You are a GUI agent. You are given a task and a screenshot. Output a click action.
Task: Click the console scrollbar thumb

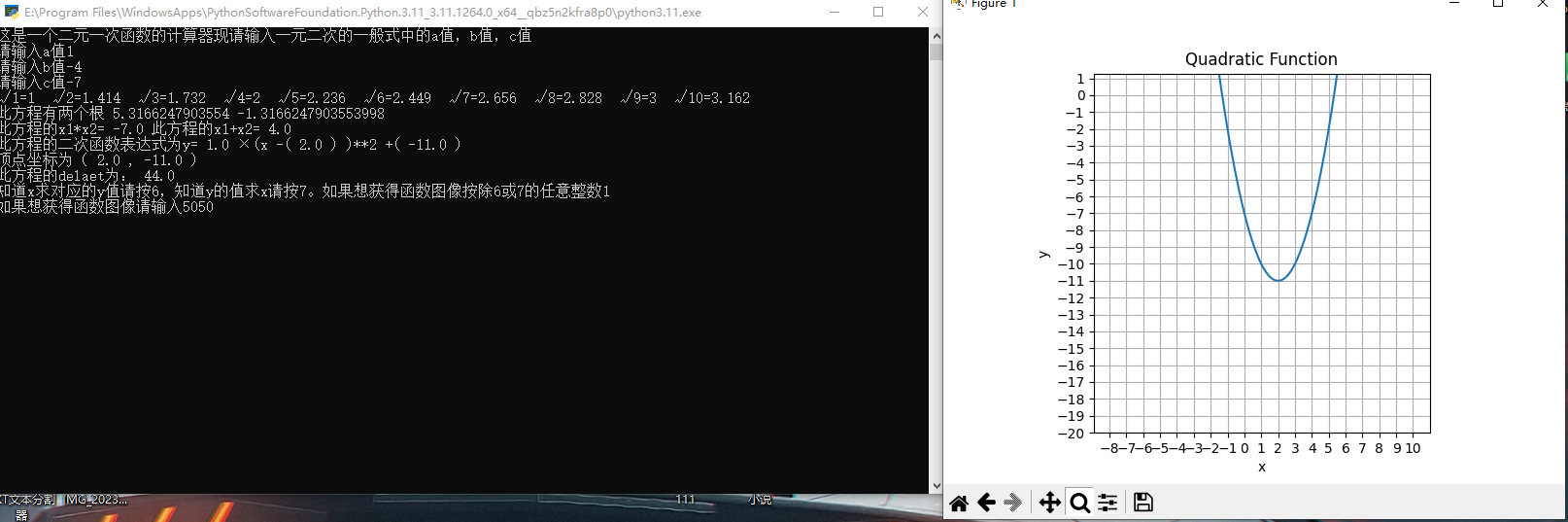937,52
